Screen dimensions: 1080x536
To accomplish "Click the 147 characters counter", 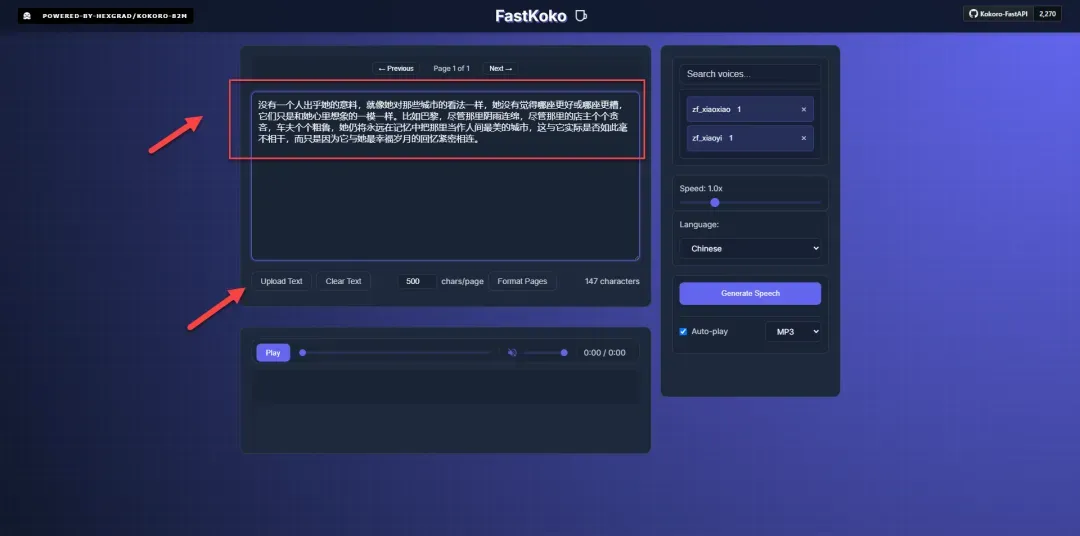I will tap(612, 281).
